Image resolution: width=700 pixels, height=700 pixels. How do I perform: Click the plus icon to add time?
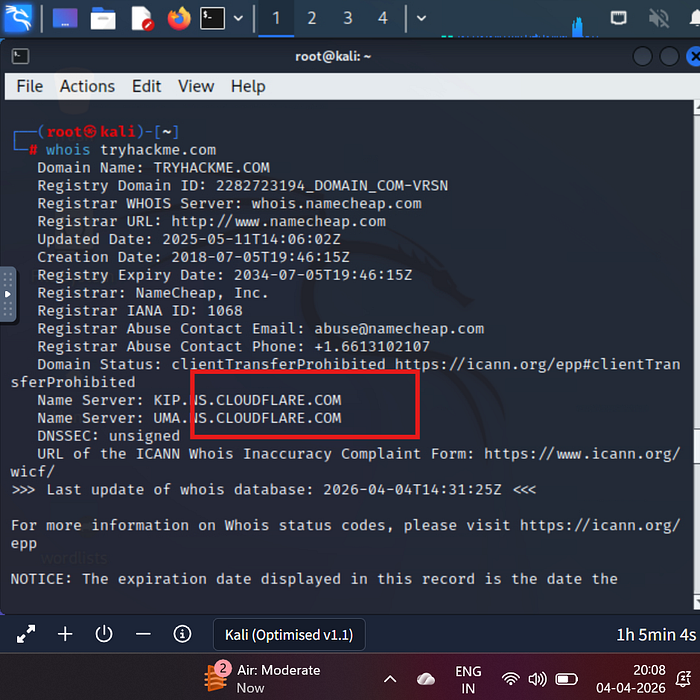pyautogui.click(x=65, y=634)
